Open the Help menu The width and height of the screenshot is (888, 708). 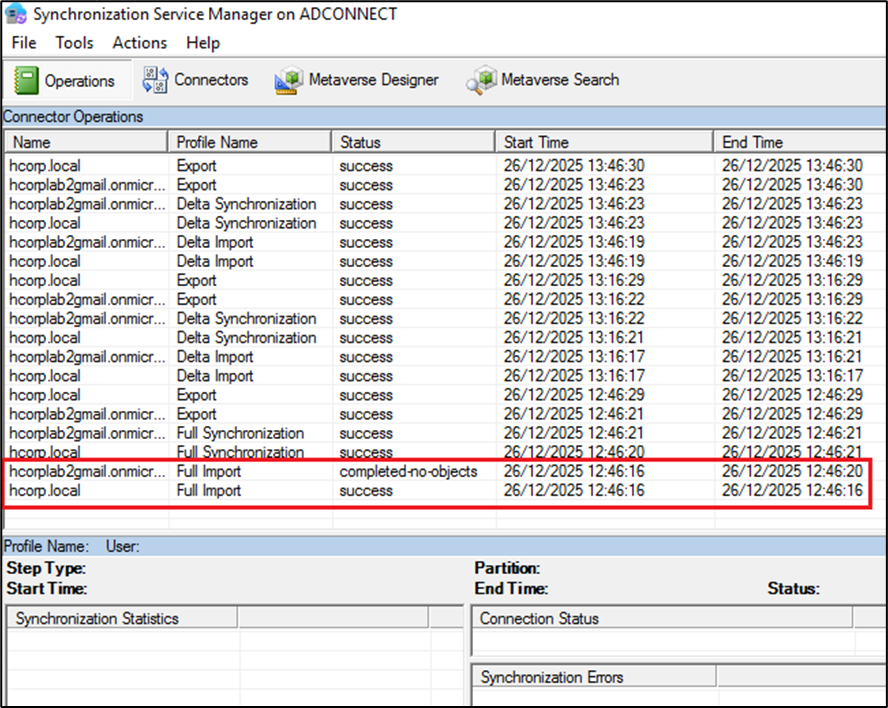[x=203, y=42]
